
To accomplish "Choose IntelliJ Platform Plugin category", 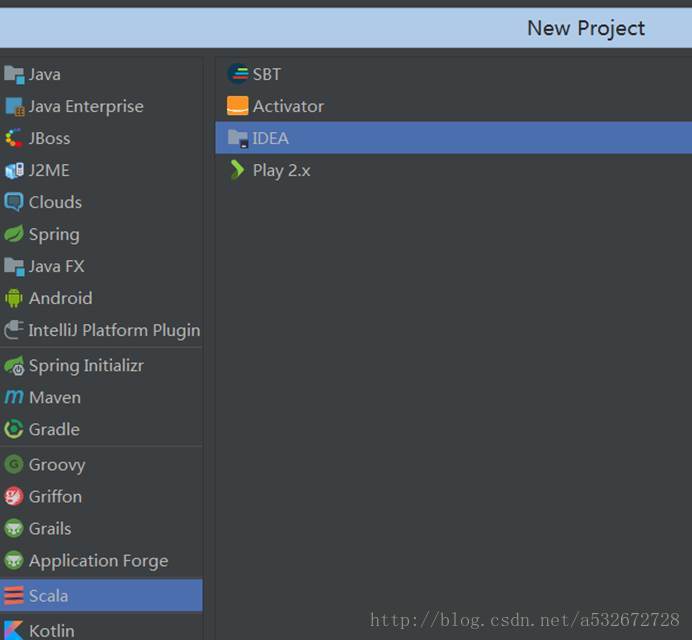I will pyautogui.click(x=114, y=330).
